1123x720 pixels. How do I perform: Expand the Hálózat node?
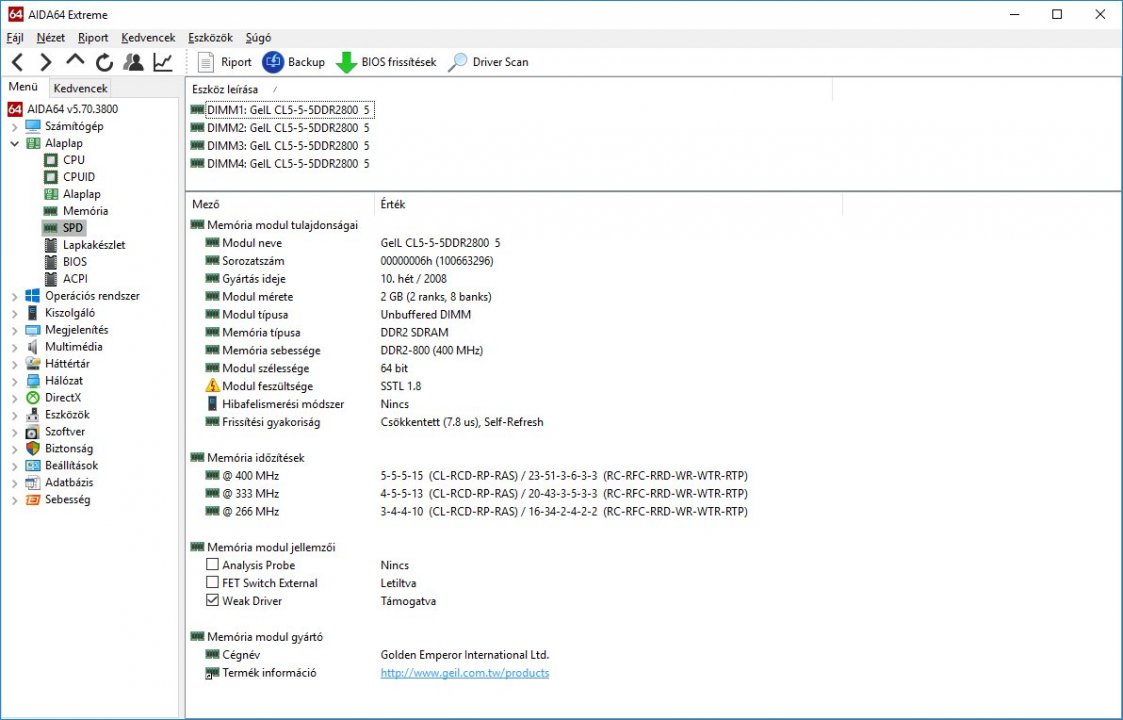[x=14, y=381]
